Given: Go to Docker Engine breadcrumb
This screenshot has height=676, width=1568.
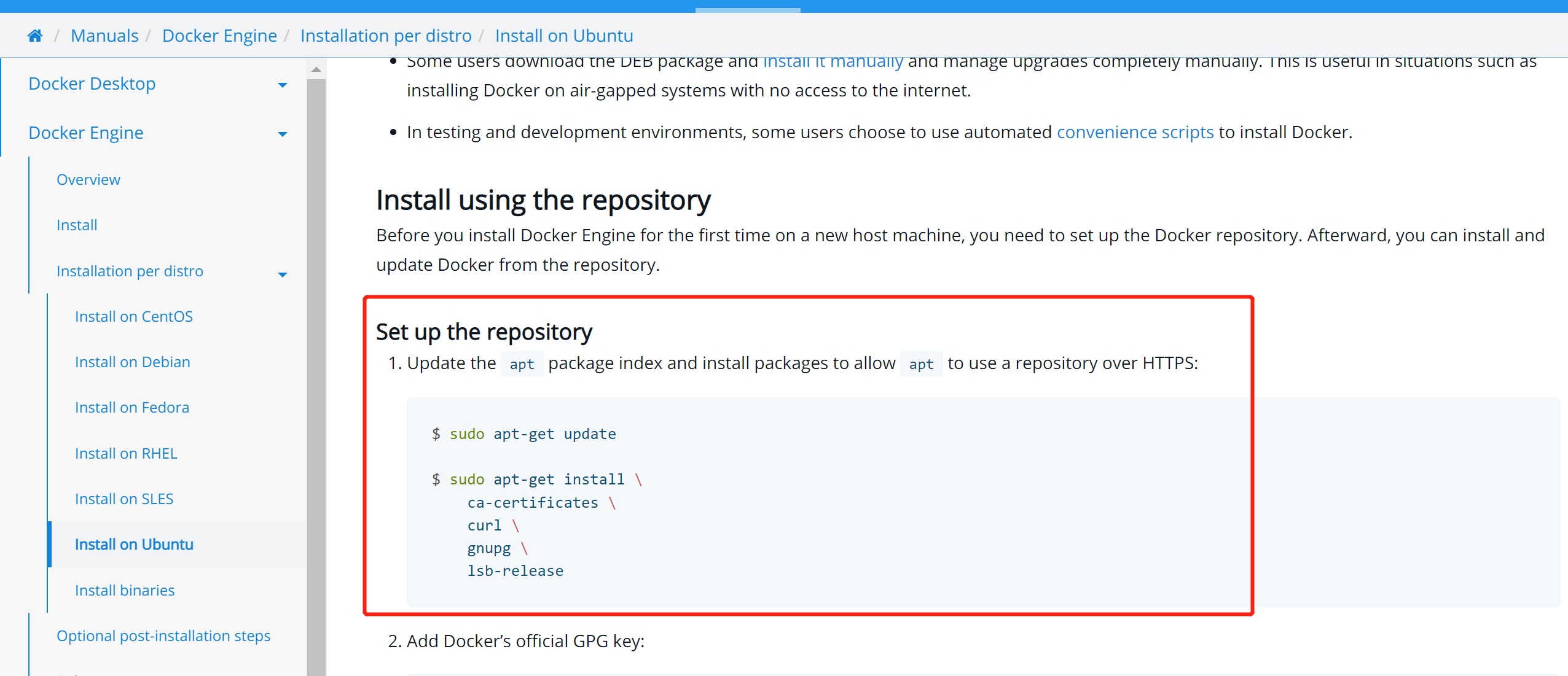Looking at the screenshot, I should coord(219,36).
